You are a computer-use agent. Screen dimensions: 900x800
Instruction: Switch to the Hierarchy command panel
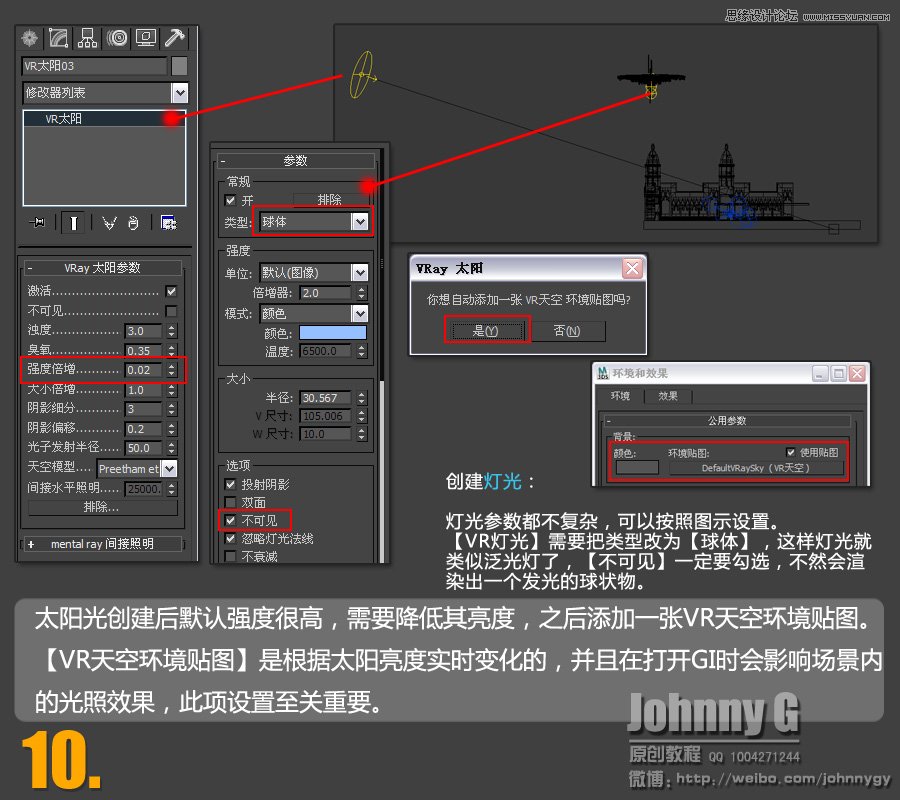[87, 37]
